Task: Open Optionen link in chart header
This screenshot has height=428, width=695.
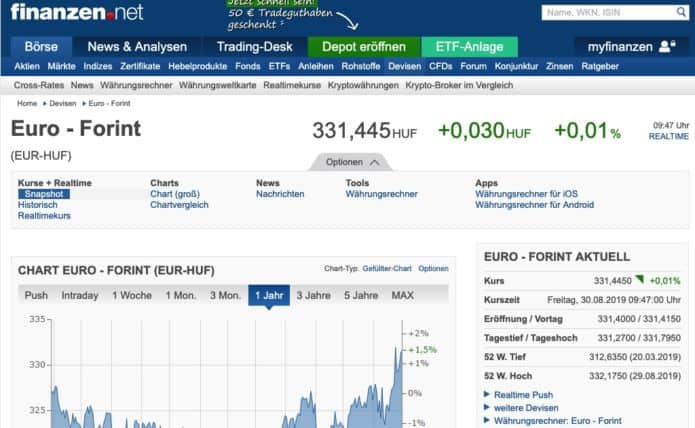Action: tap(433, 268)
